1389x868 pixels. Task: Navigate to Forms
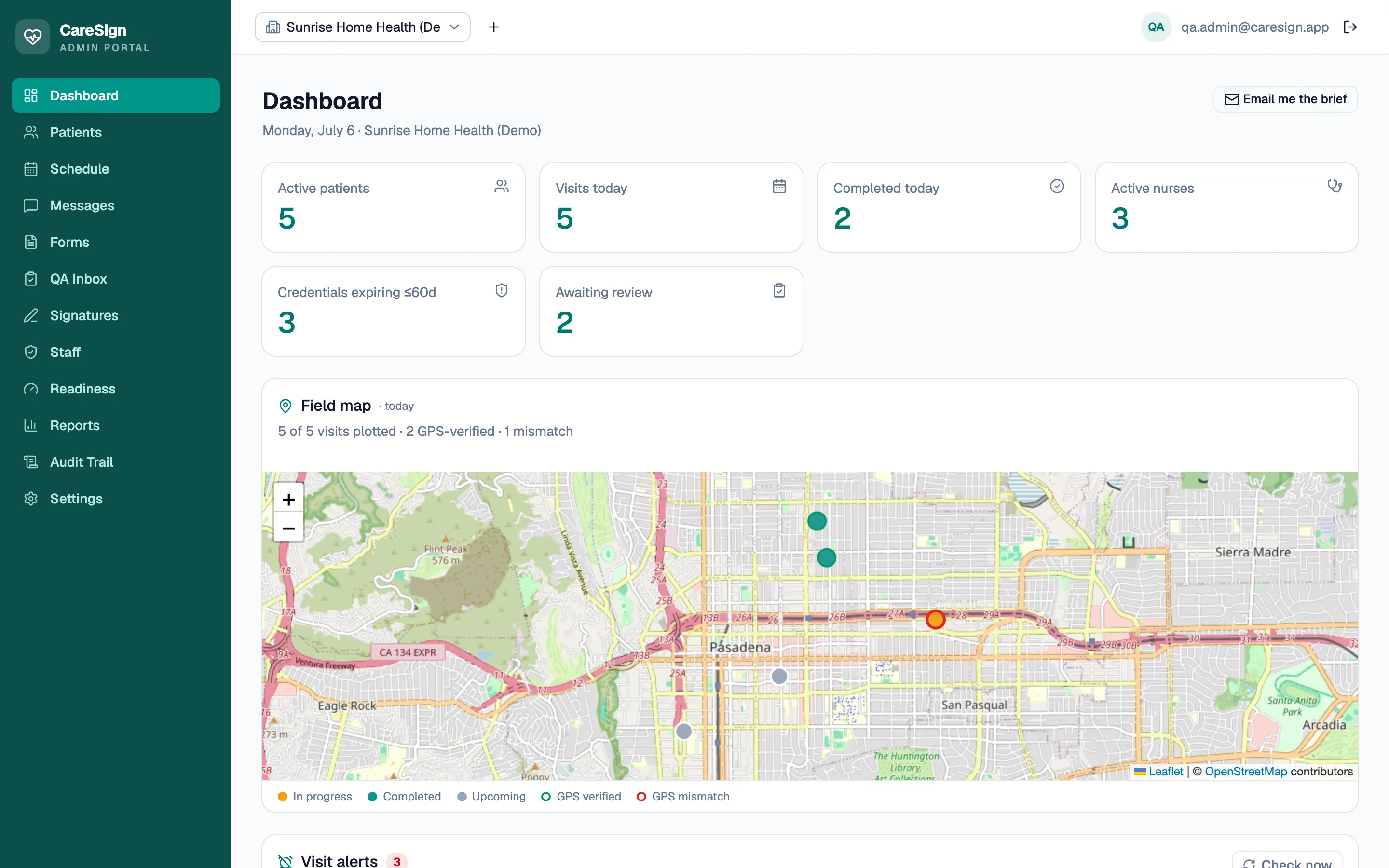tap(115, 242)
